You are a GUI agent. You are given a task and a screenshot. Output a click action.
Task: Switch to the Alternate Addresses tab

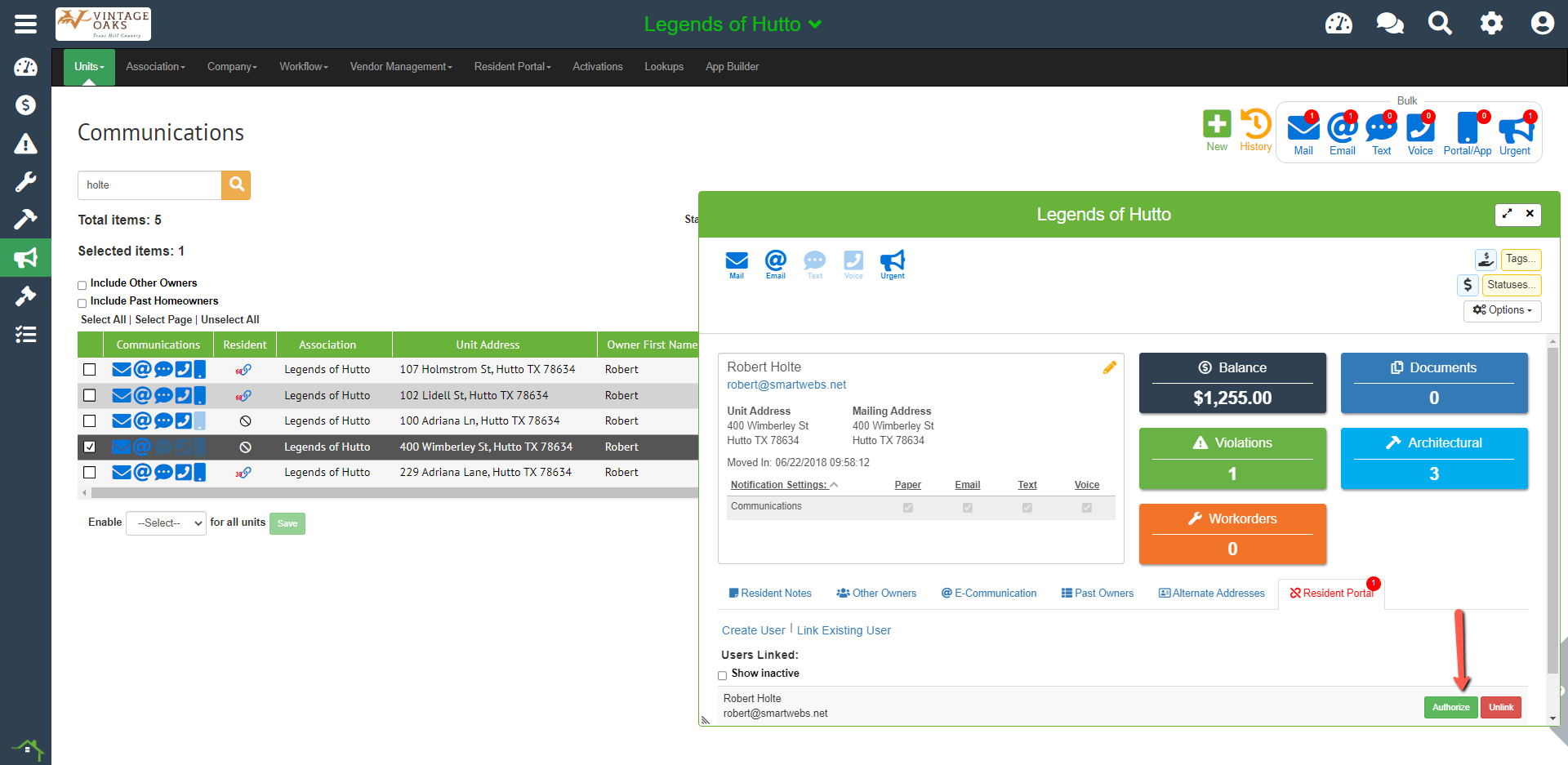tap(1211, 594)
